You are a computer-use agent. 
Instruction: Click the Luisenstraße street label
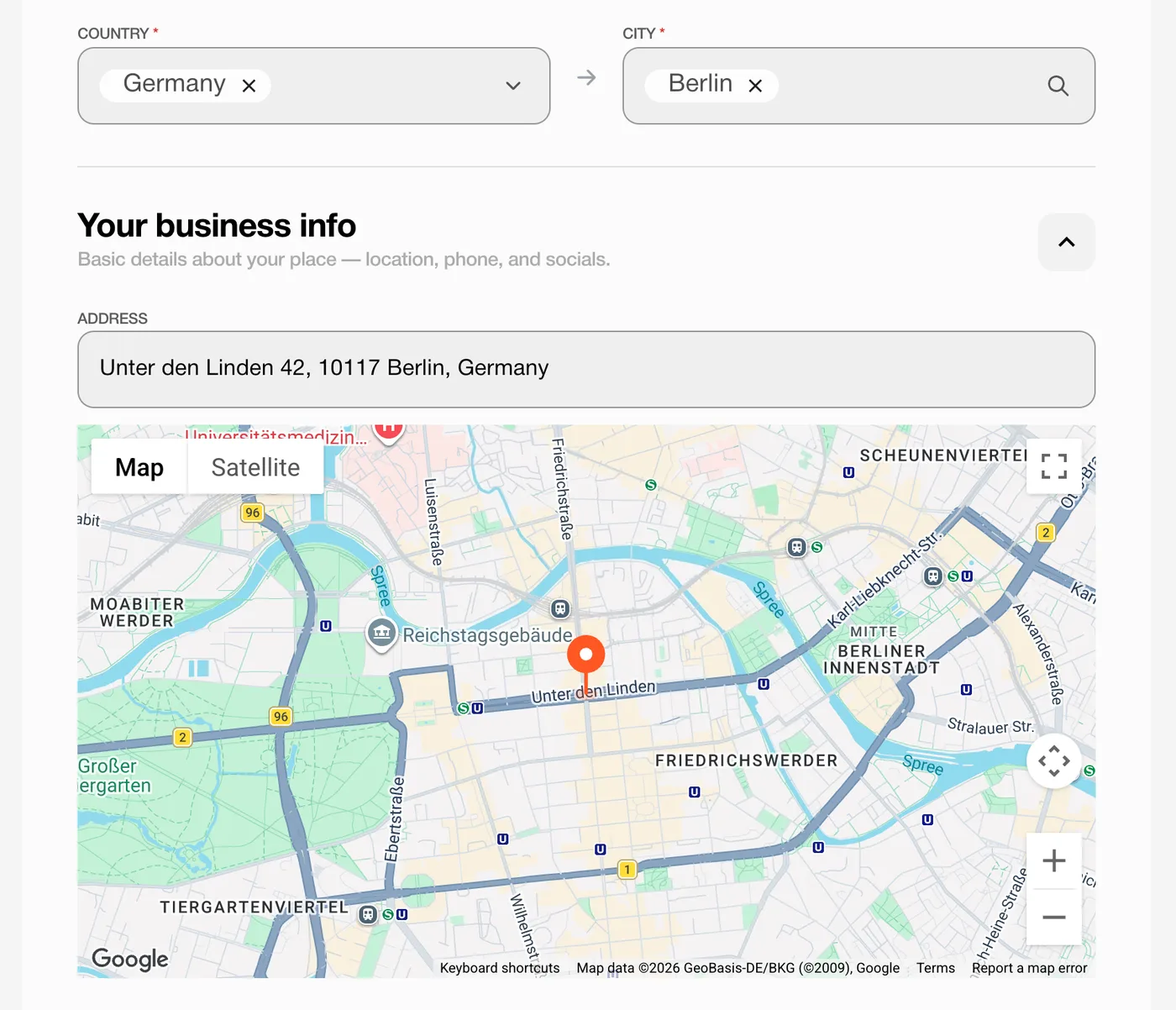pyautogui.click(x=434, y=521)
